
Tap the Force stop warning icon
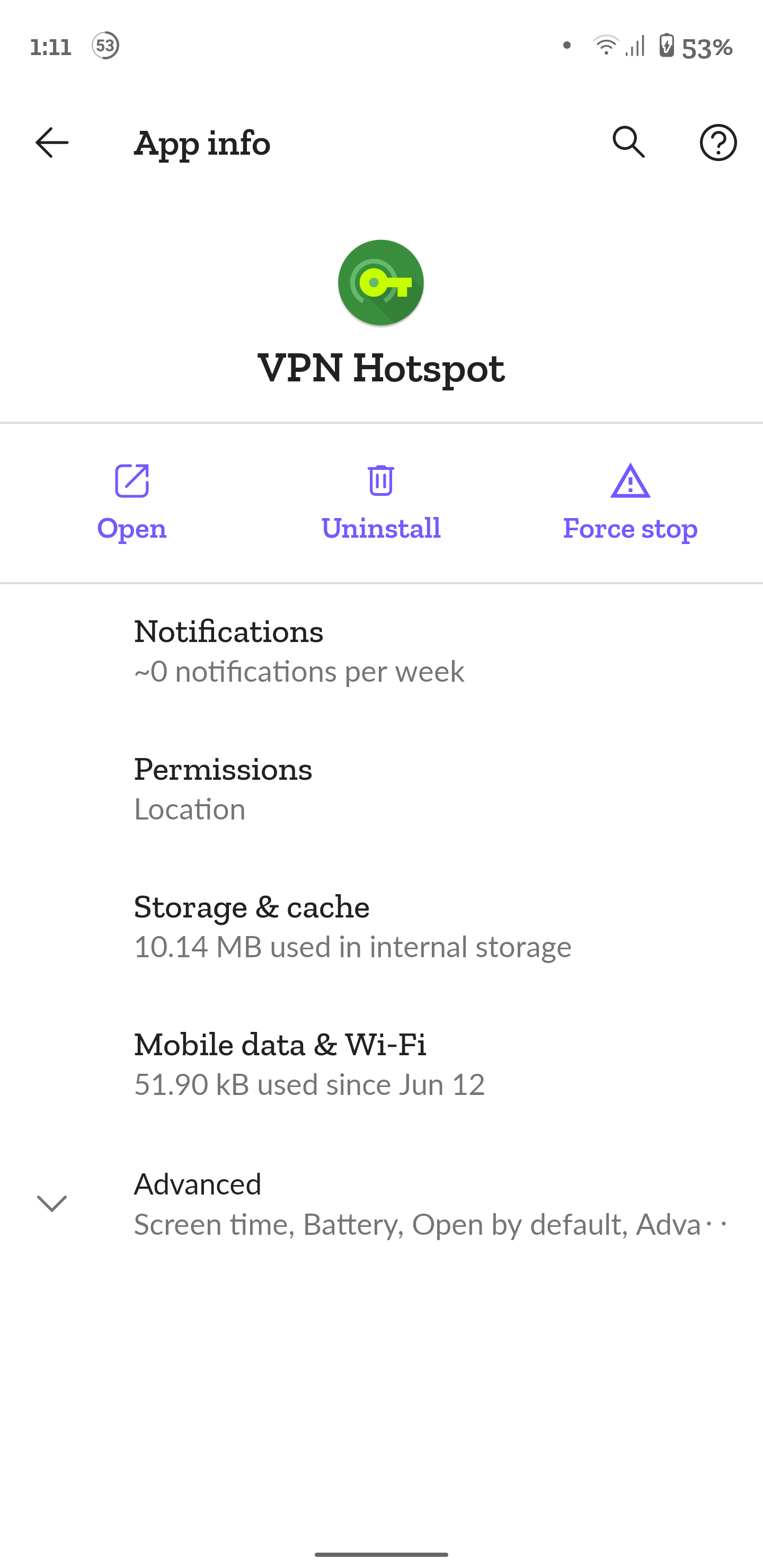click(x=630, y=481)
